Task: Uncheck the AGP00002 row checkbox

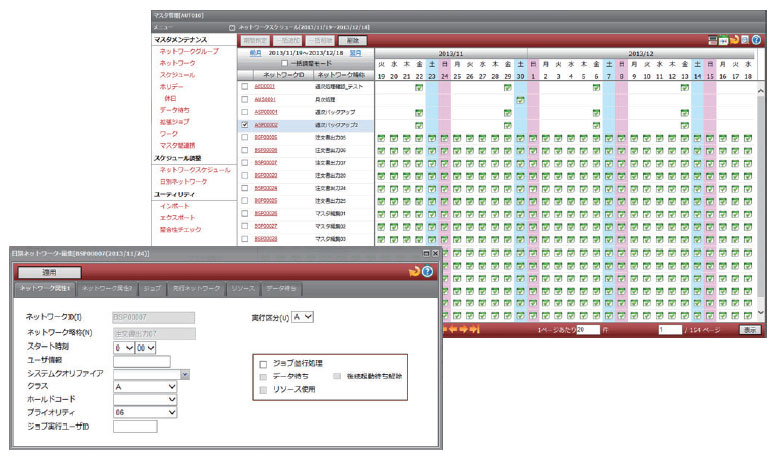Action: pyautogui.click(x=245, y=125)
